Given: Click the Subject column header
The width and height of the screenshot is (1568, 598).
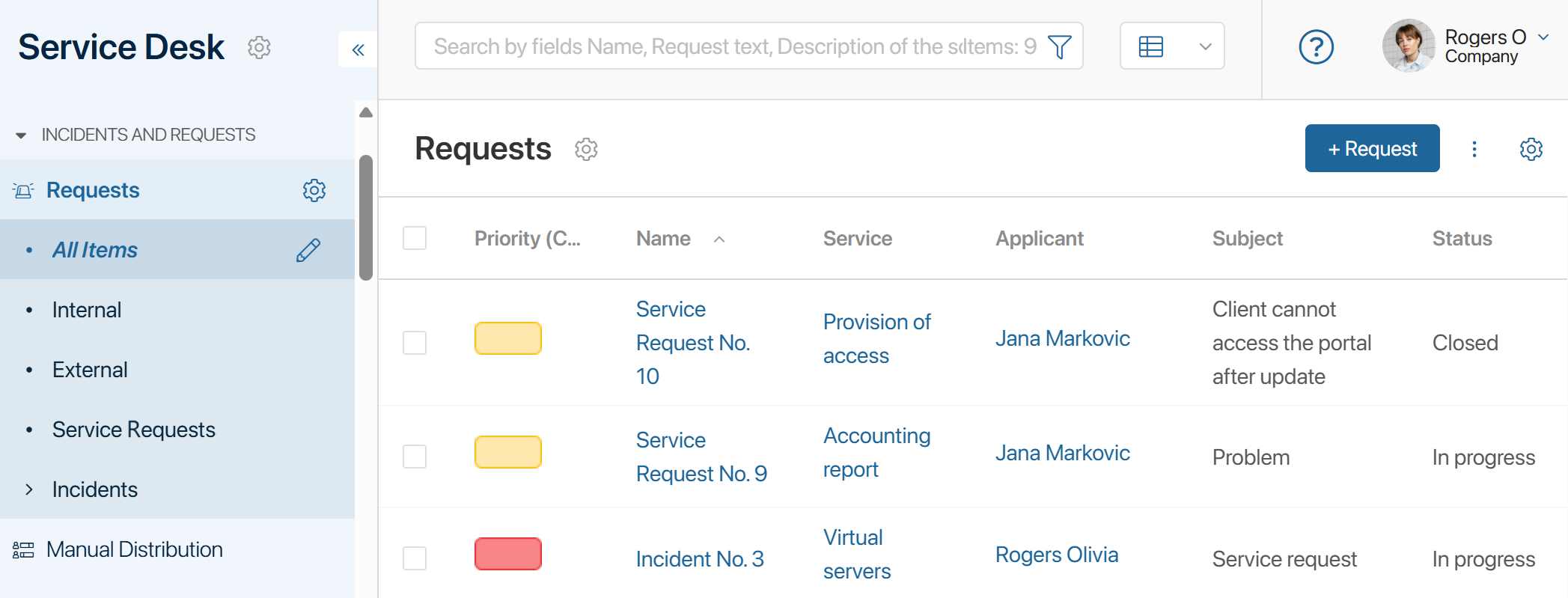Looking at the screenshot, I should click(1248, 239).
